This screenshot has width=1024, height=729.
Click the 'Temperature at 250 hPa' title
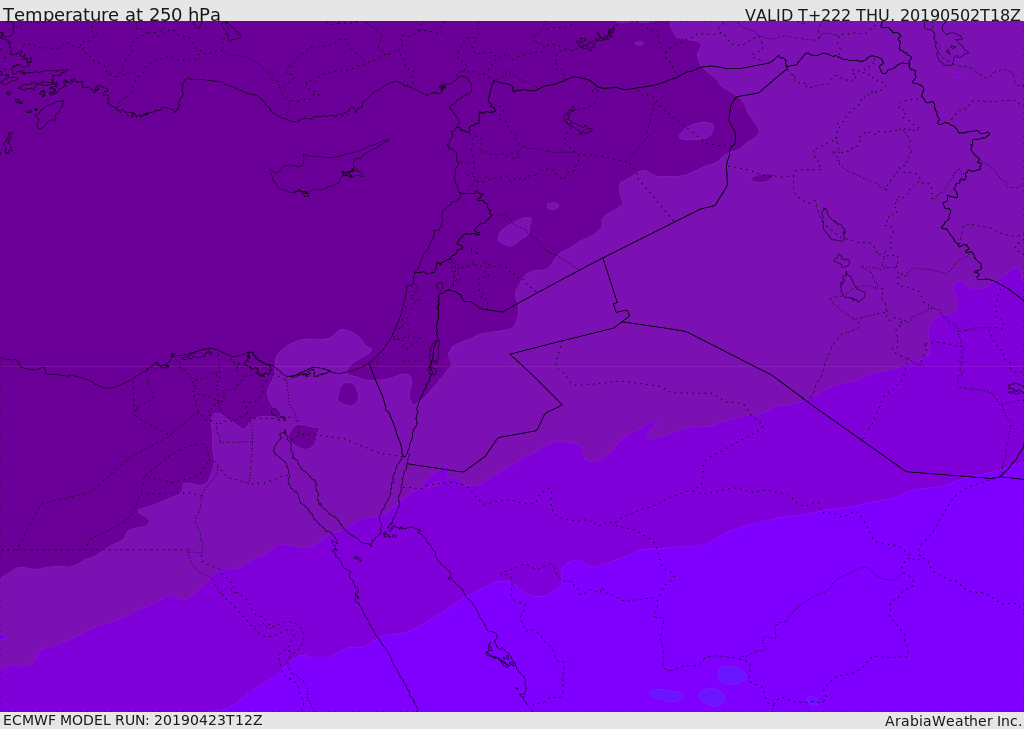pyautogui.click(x=112, y=14)
